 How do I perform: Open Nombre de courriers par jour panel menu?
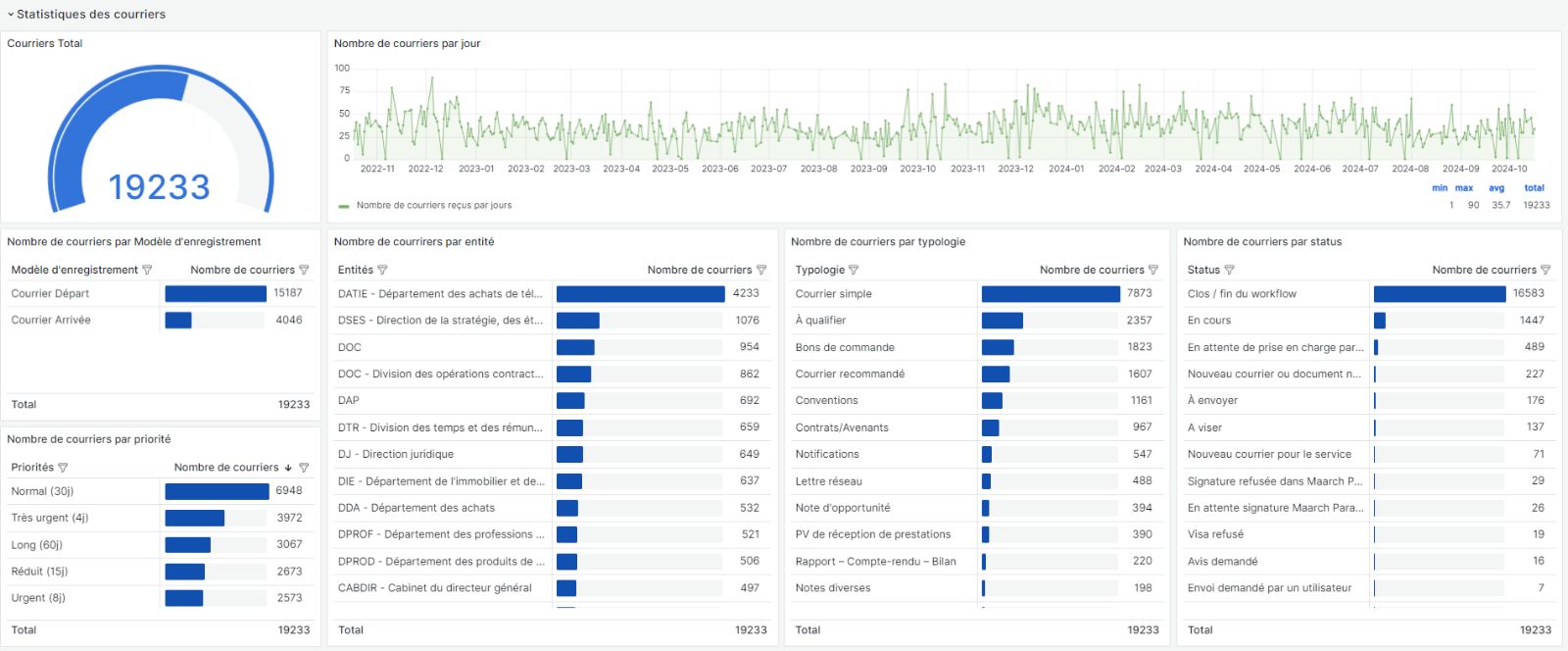407,43
